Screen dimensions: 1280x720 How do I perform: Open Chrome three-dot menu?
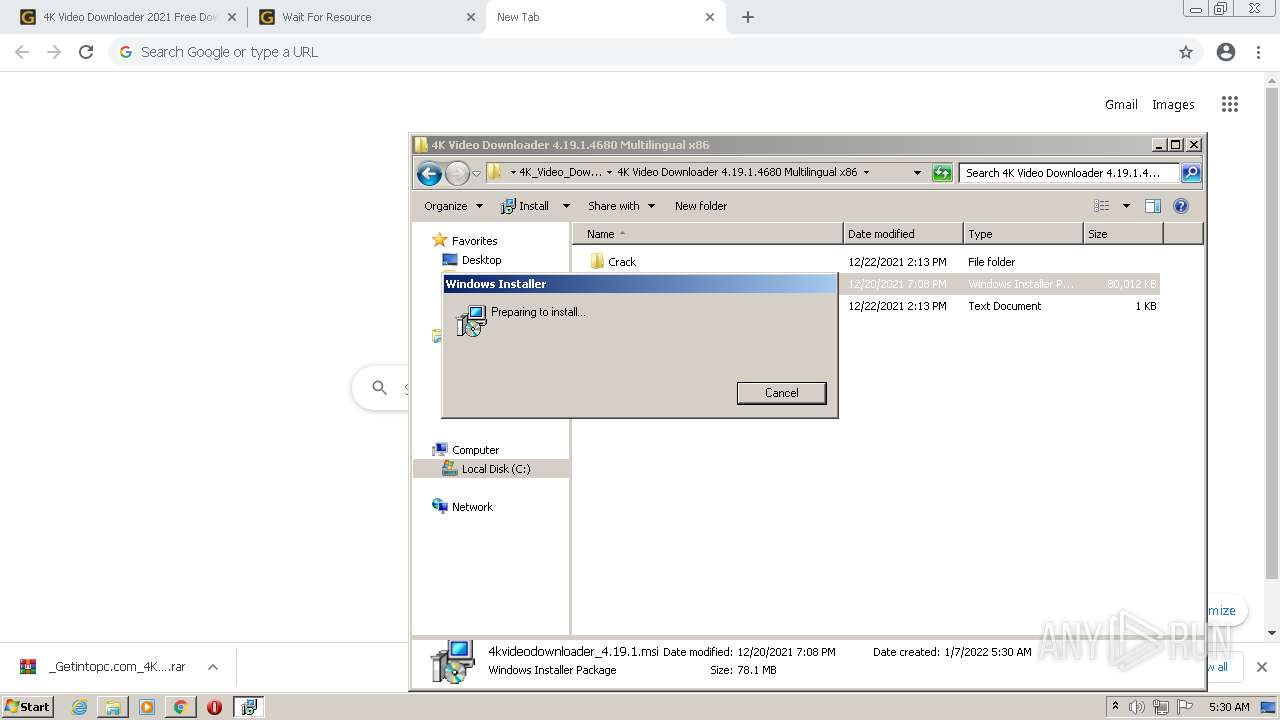point(1258,52)
